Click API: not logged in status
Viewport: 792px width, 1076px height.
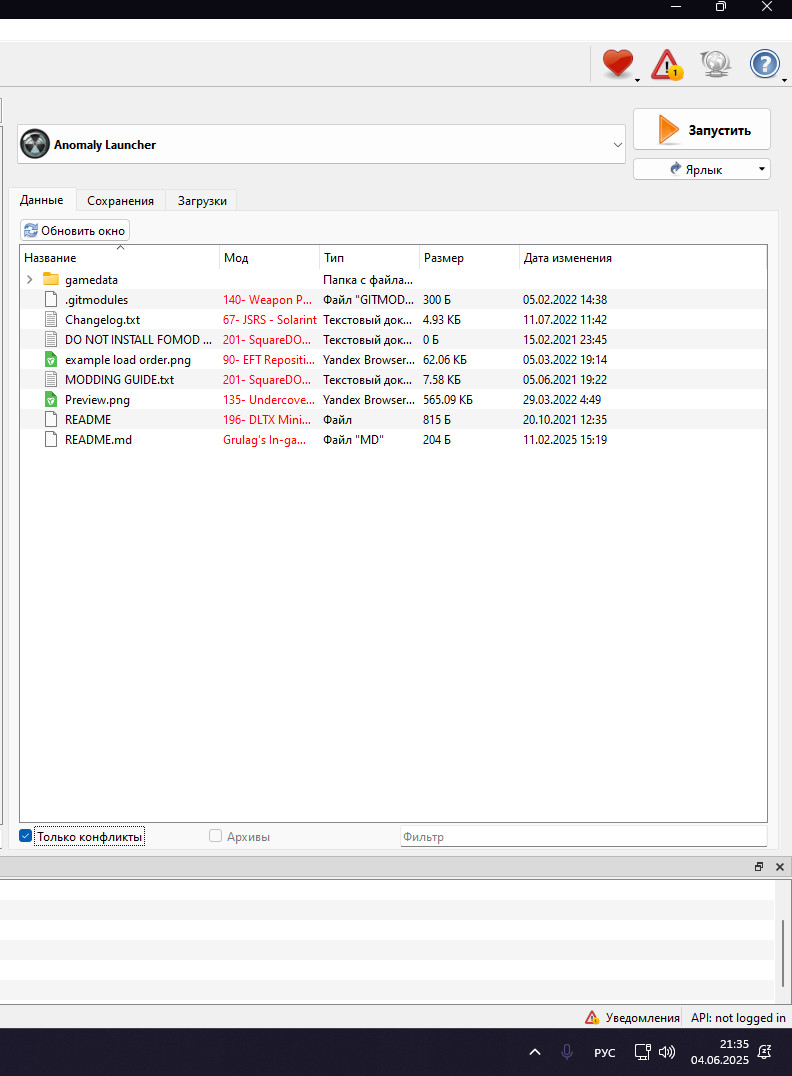point(738,1018)
